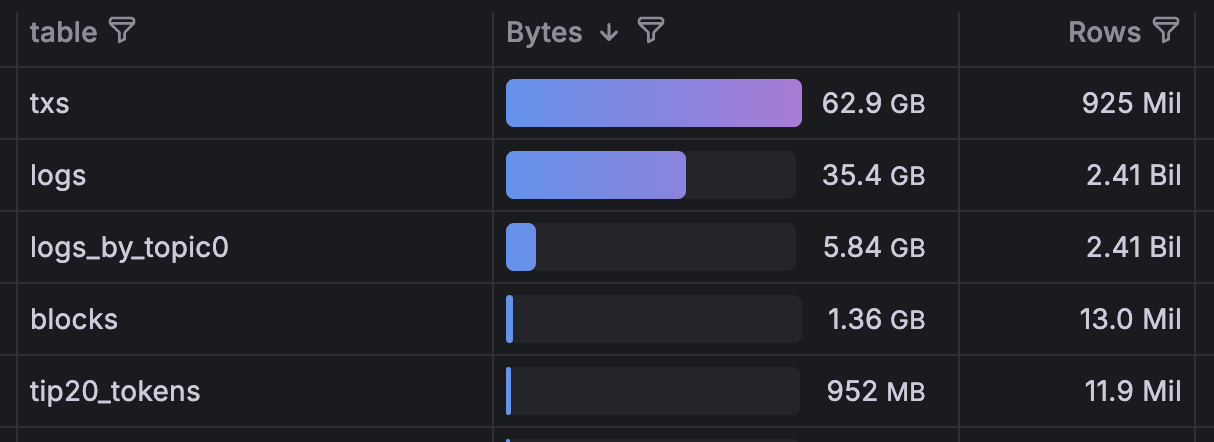1214x442 pixels.
Task: Open the filter for the Rows column
Action: pos(1166,32)
